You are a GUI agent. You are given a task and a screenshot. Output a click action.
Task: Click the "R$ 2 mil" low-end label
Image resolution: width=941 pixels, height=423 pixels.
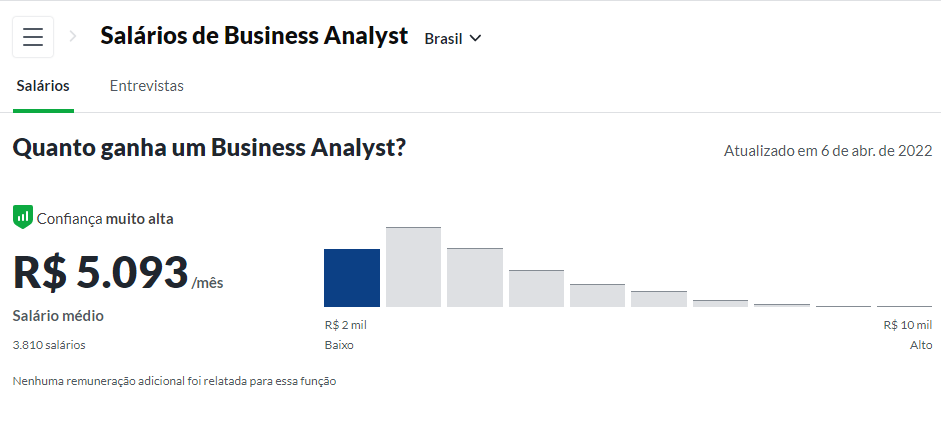coord(346,325)
